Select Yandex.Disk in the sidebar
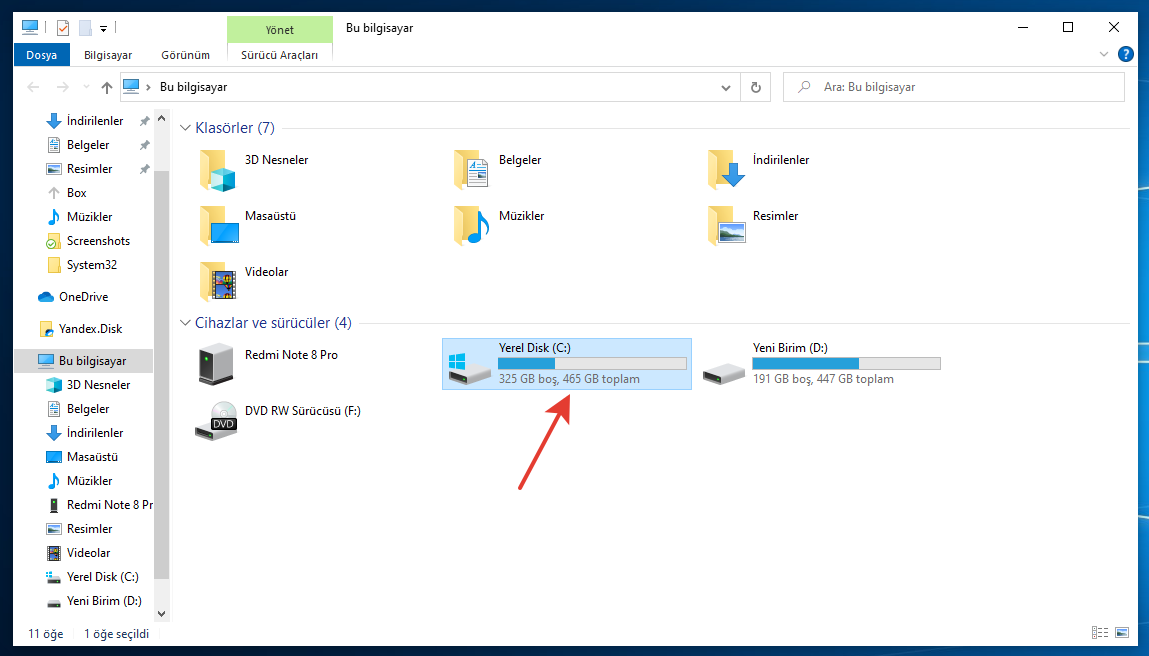Image resolution: width=1149 pixels, height=656 pixels. tap(90, 329)
